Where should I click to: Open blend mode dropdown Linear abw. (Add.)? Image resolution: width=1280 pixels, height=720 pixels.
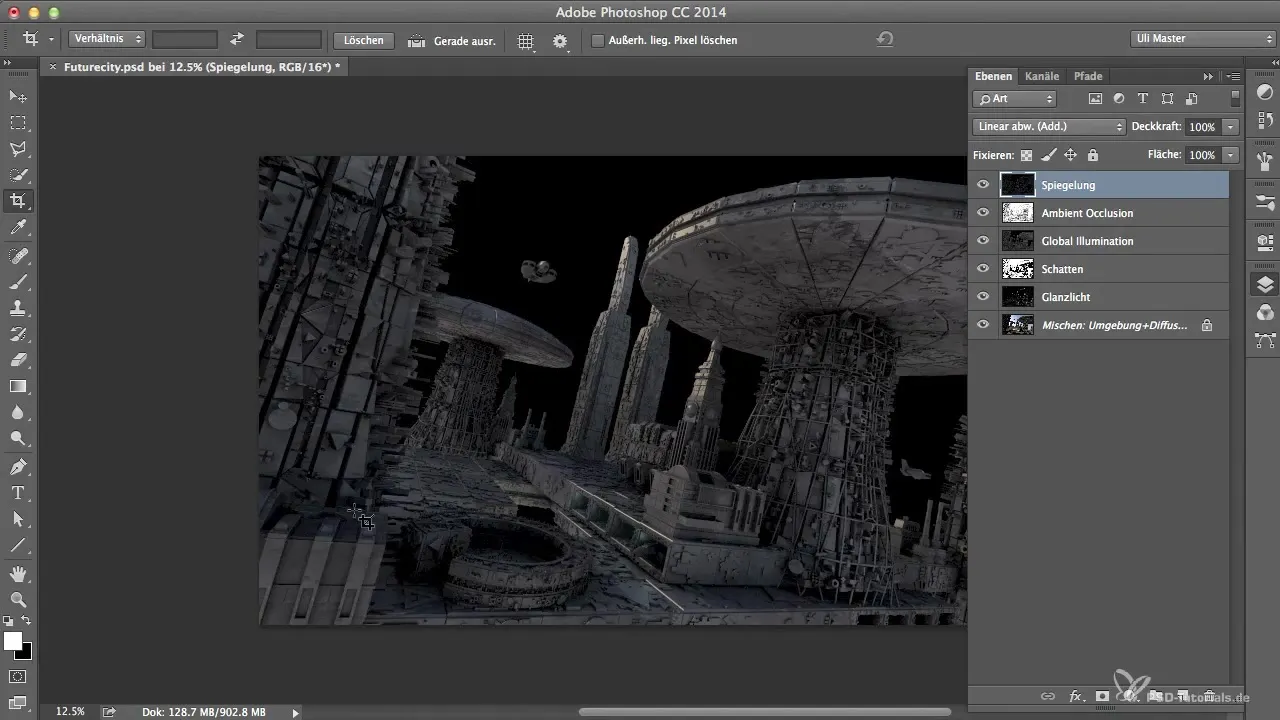click(x=1049, y=127)
